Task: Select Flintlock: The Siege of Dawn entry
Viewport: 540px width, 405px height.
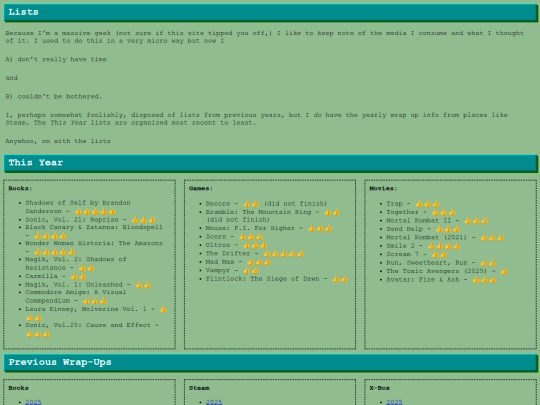Action: (x=277, y=279)
